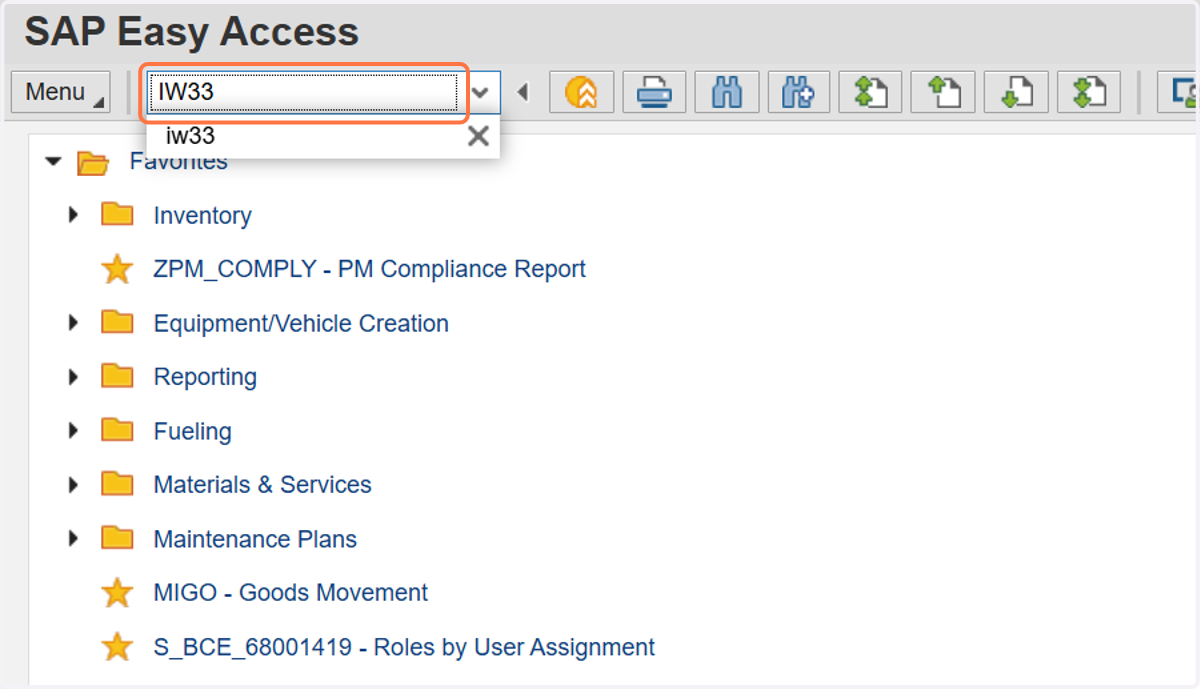1200x689 pixels.
Task: Remove the iw33 history entry with the X
Action: coord(479,136)
